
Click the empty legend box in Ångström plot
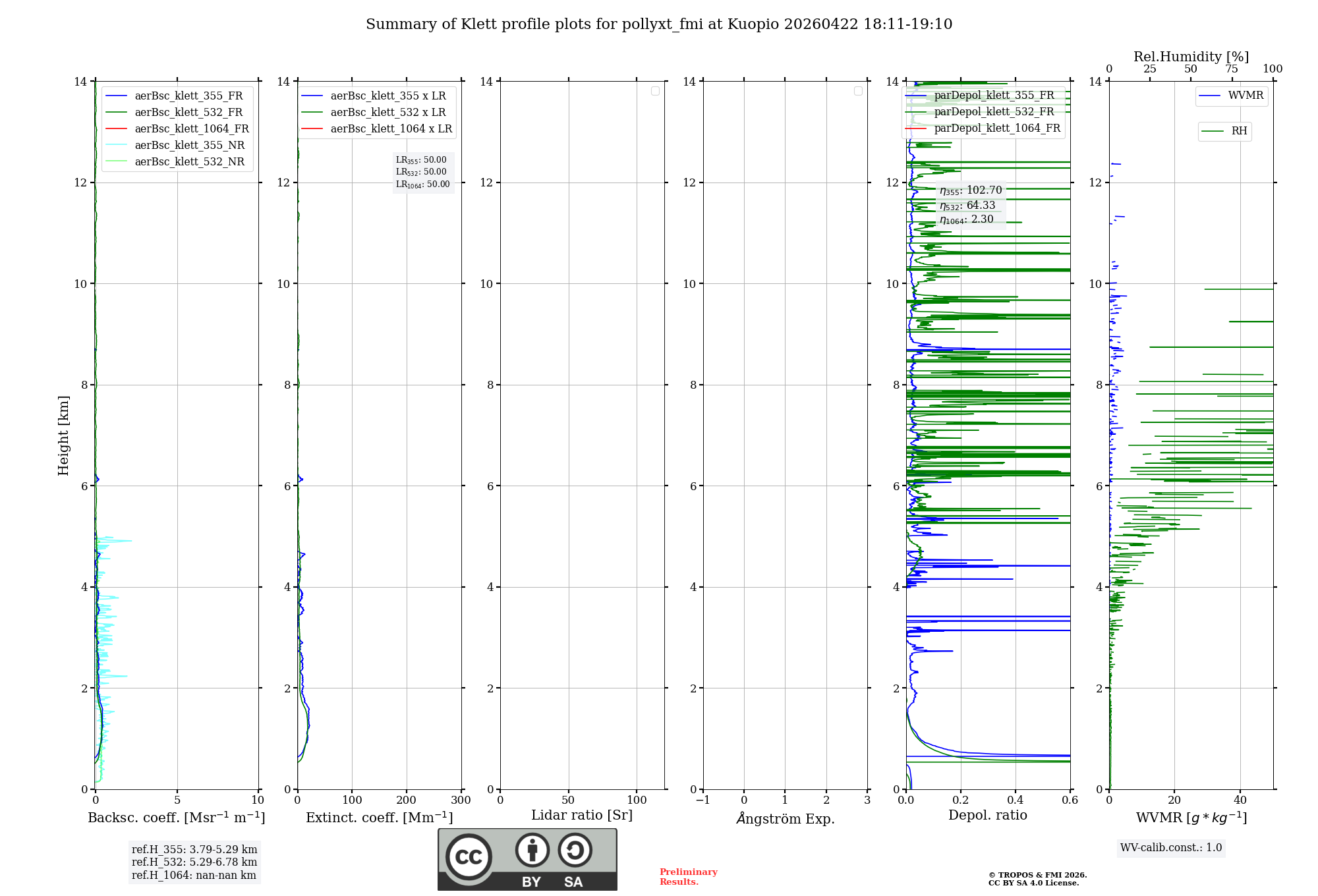pos(858,91)
